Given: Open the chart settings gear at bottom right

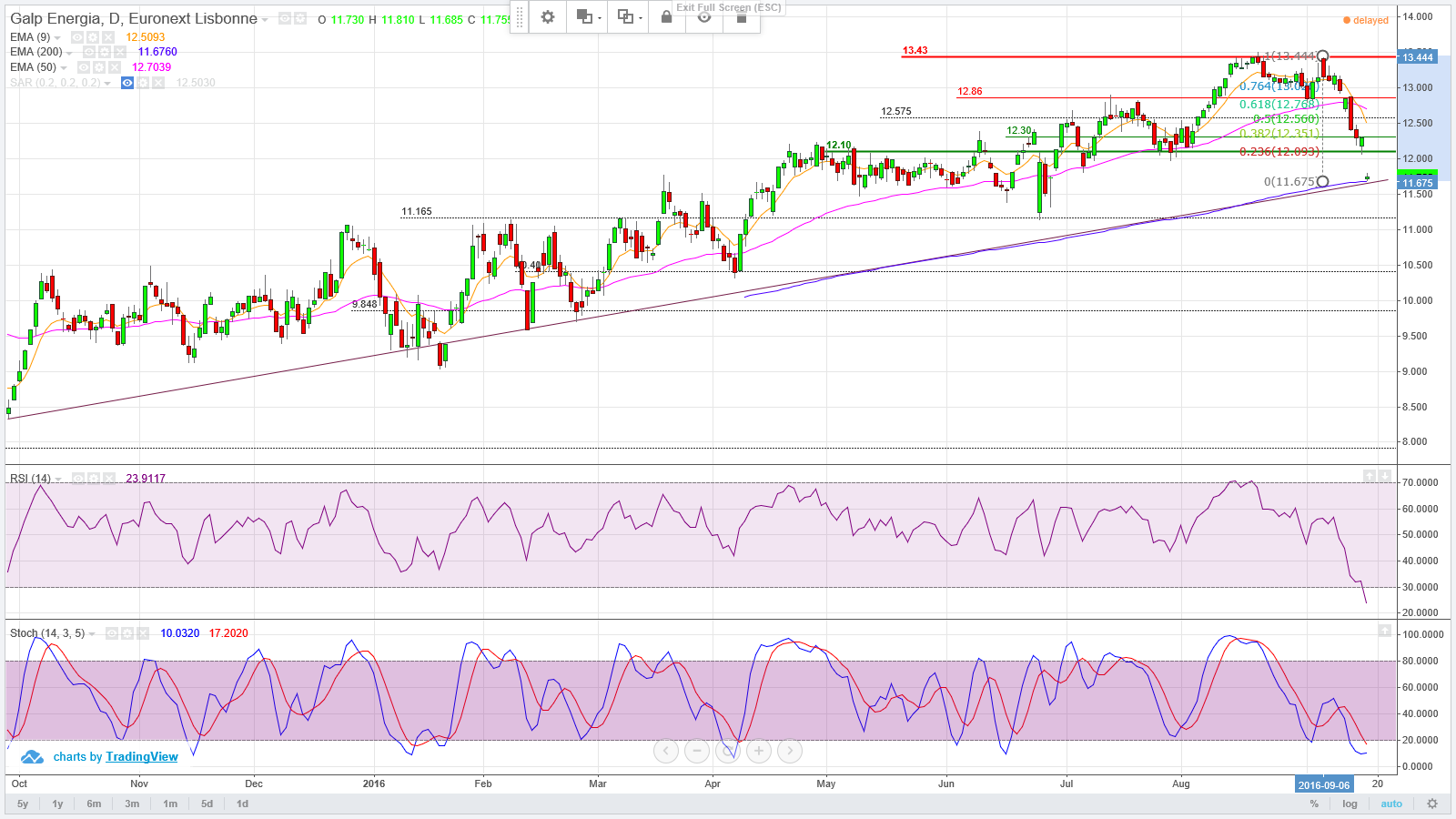Looking at the screenshot, I should pos(1432,804).
